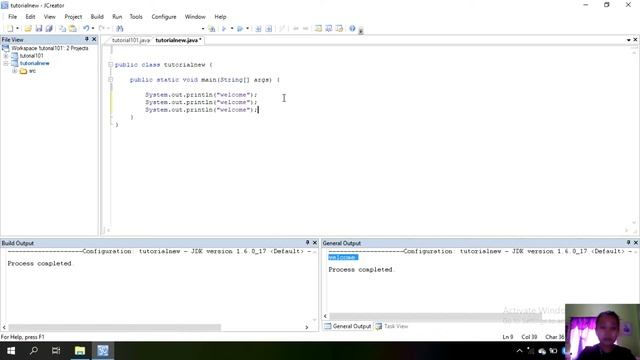Click the Build File toolbar icon
Viewport: 640px width, 360px height.
point(258,29)
